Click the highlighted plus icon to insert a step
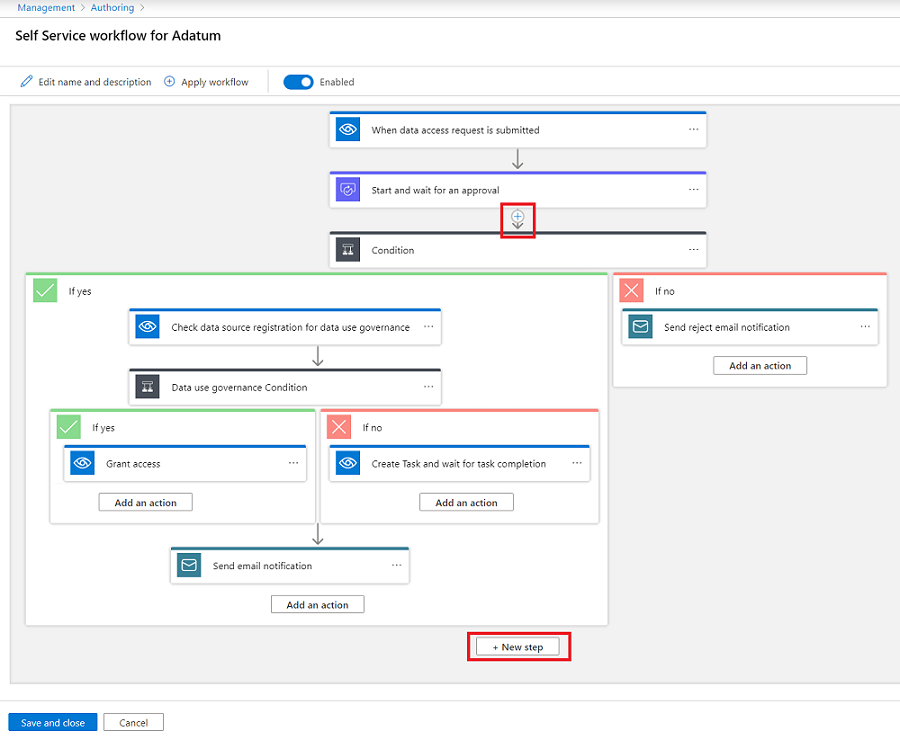This screenshot has height=740, width=900. (x=517, y=217)
